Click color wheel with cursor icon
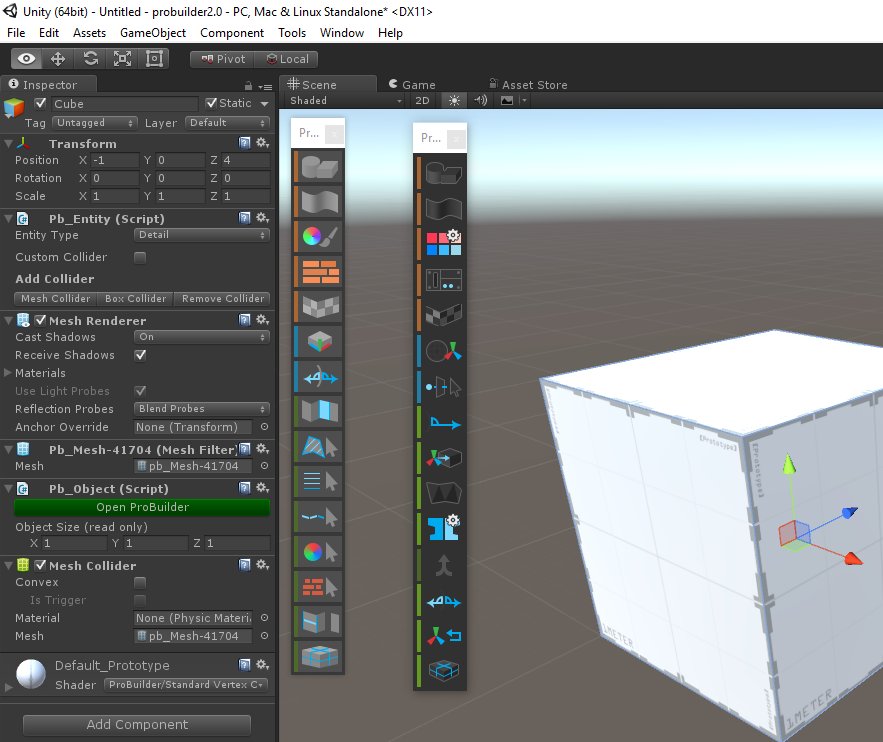Image resolution: width=883 pixels, height=742 pixels. [319, 552]
